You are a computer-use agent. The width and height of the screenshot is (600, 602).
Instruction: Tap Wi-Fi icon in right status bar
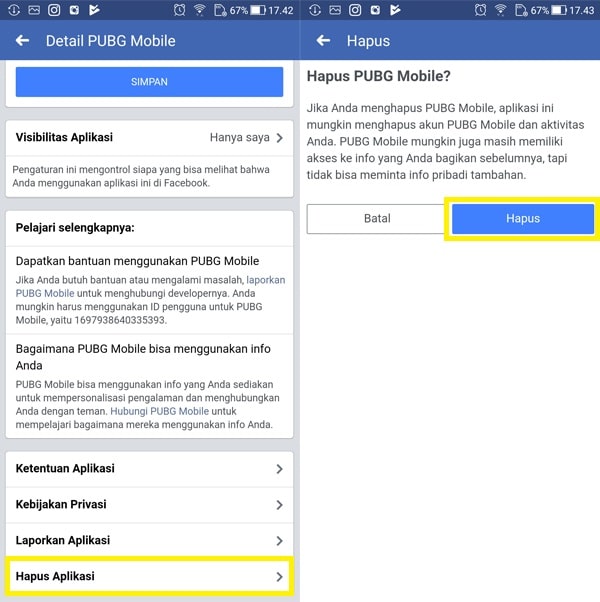(500, 10)
